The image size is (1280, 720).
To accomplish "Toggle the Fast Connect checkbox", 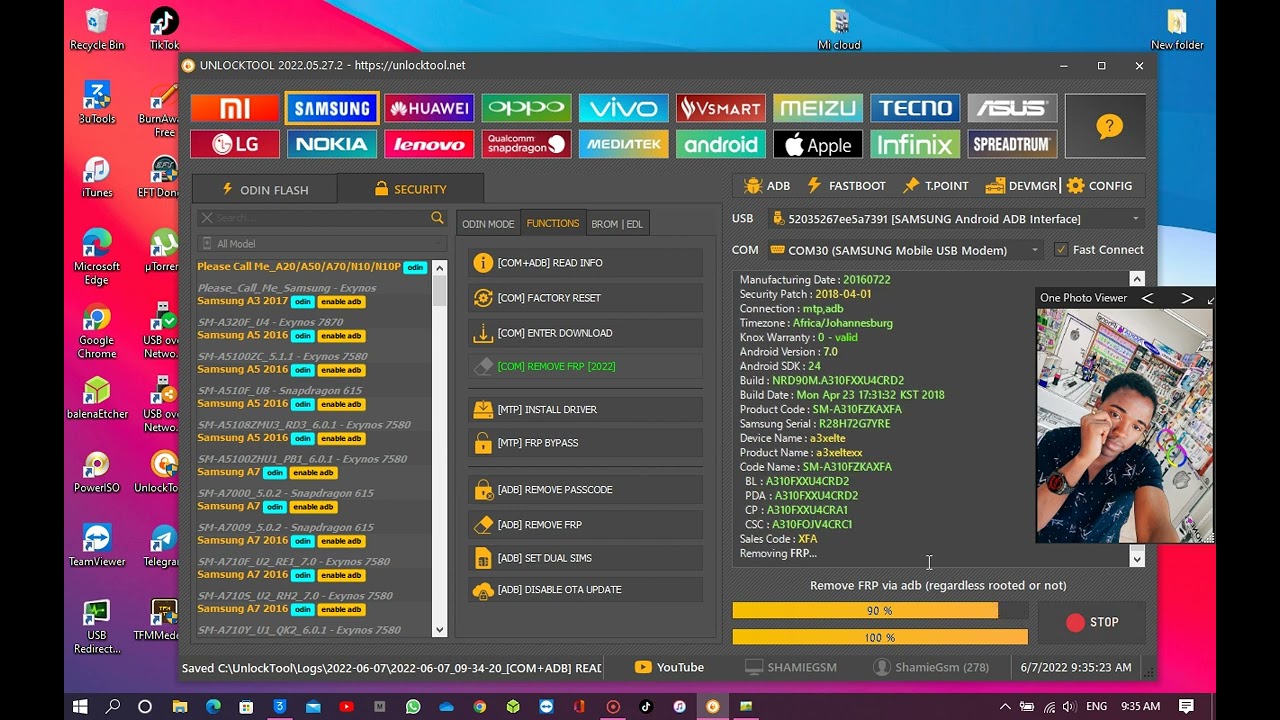I will click(x=1061, y=250).
